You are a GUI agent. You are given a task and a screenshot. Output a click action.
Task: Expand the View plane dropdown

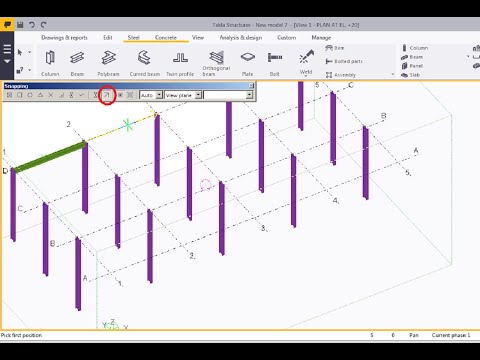click(x=198, y=95)
